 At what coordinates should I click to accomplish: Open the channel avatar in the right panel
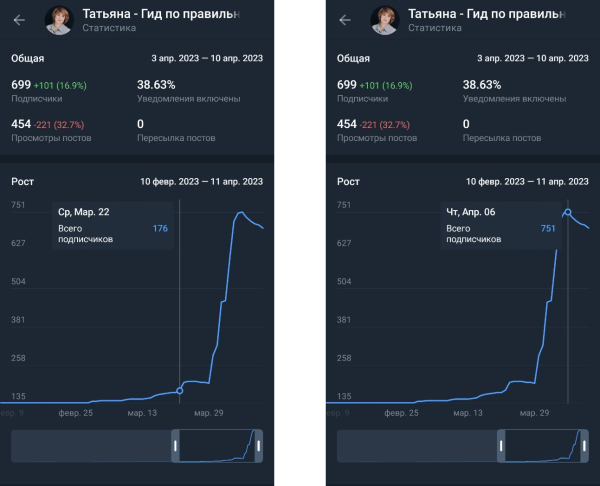pyautogui.click(x=387, y=20)
